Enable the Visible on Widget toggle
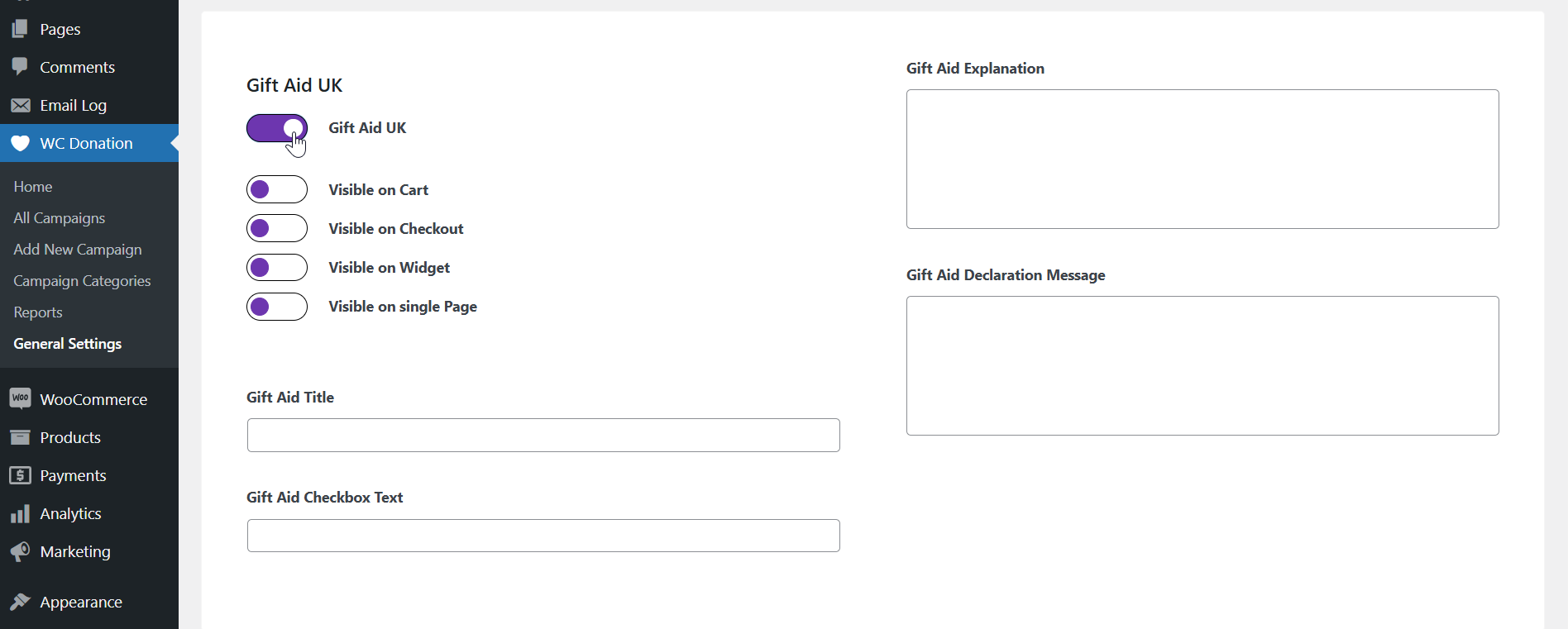This screenshot has height=629, width=1568. point(277,267)
